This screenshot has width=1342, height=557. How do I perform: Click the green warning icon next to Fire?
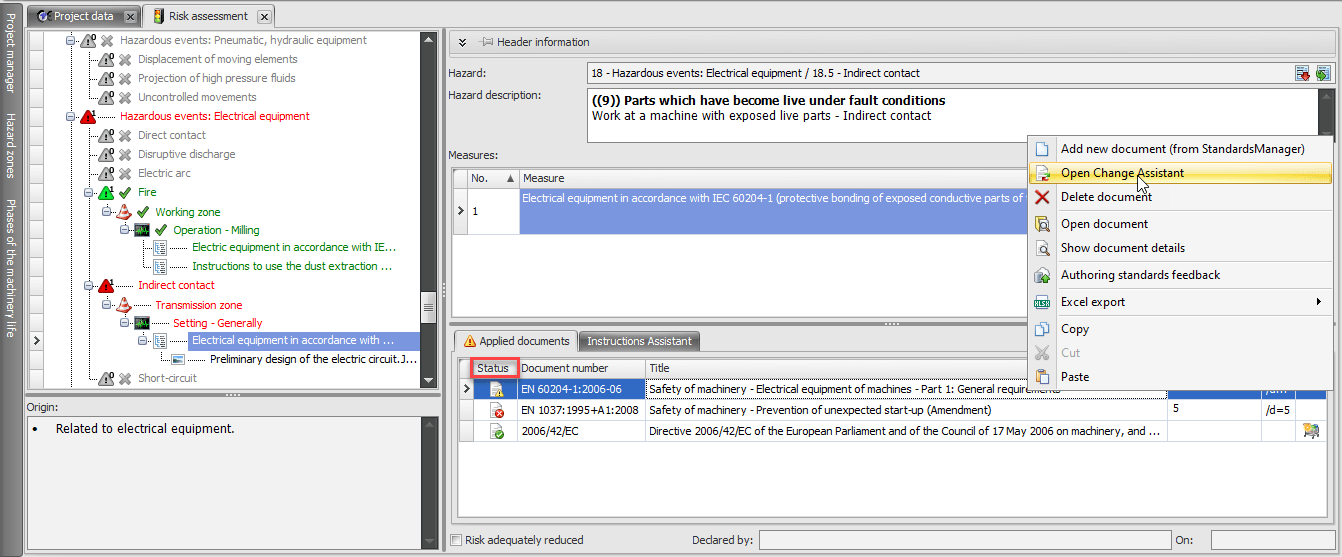[106, 192]
